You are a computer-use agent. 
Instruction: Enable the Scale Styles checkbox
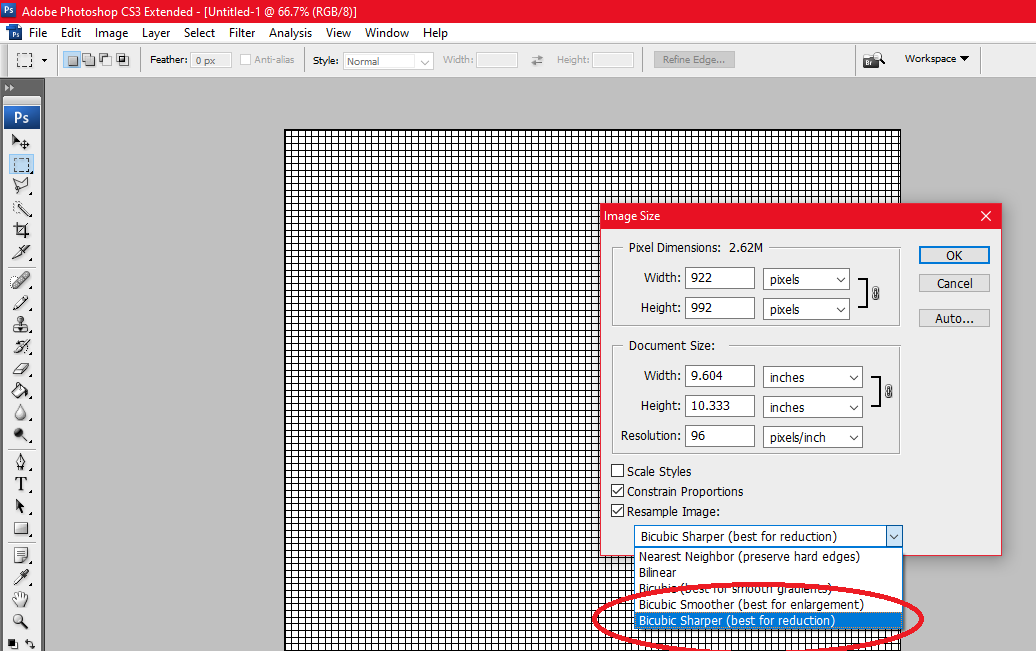(x=618, y=471)
